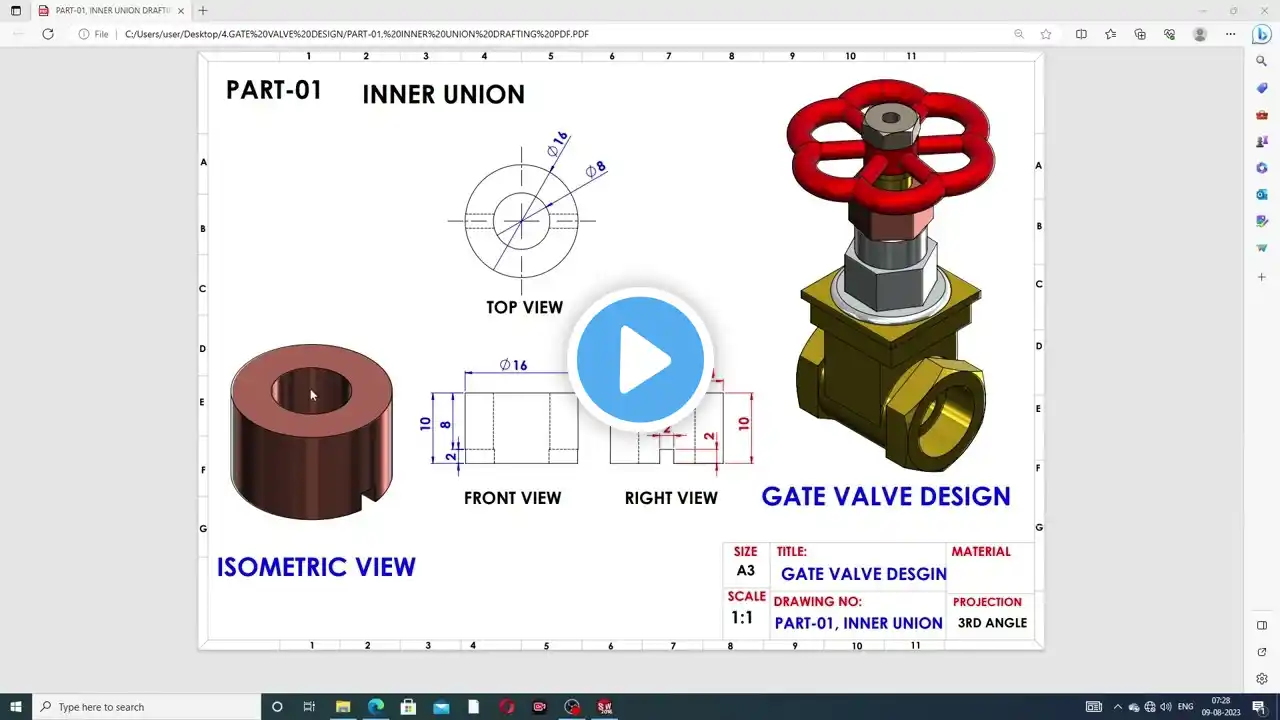Click the "ISOMETRIC VIEW" label
The width and height of the screenshot is (1280, 720).
316,567
